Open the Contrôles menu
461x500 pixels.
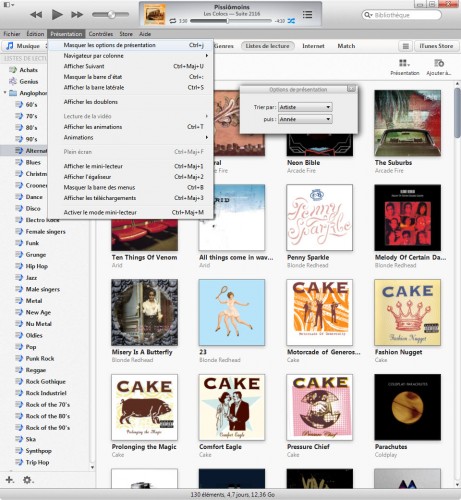[x=101, y=34]
